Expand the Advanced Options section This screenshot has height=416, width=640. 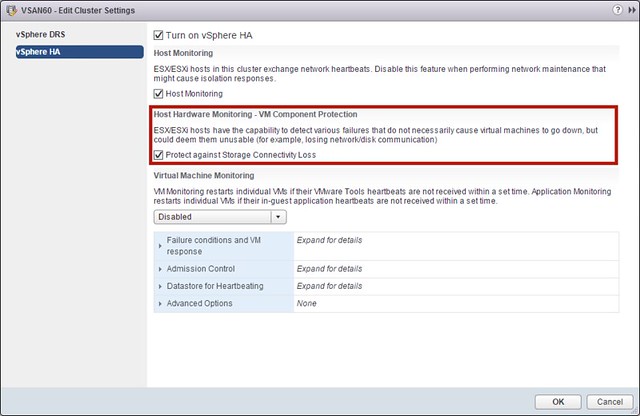click(x=160, y=304)
